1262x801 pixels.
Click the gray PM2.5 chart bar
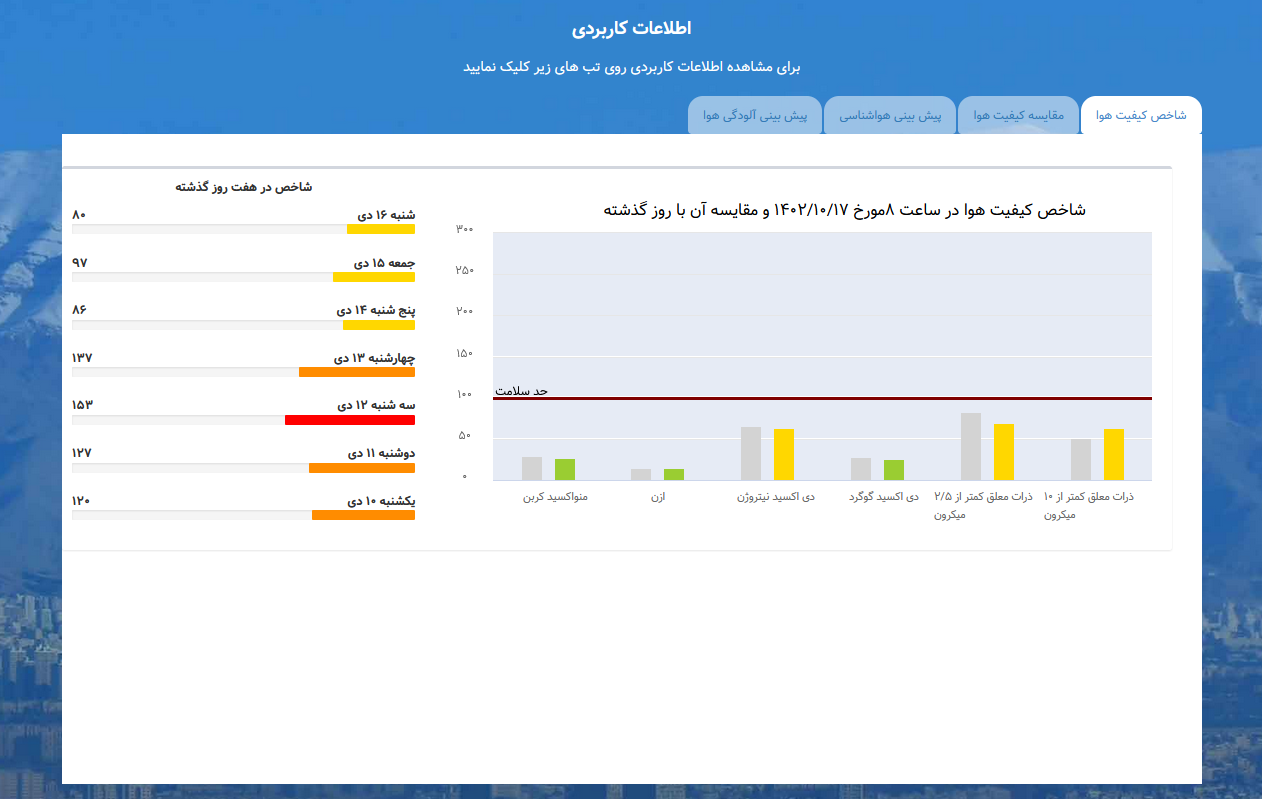(971, 446)
